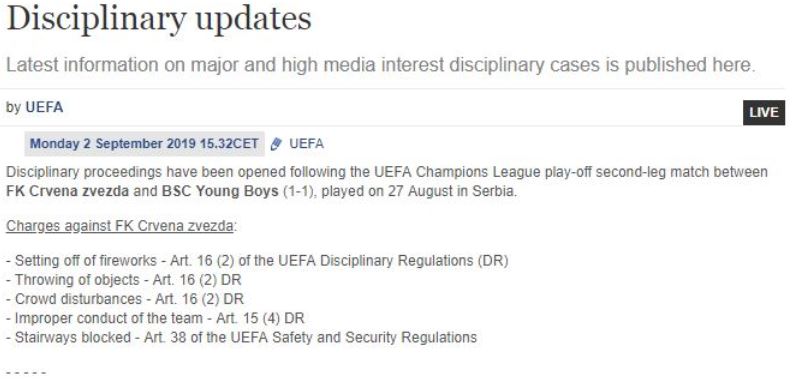
Task: Click the Disciplinary updates headline
Action: point(158,19)
